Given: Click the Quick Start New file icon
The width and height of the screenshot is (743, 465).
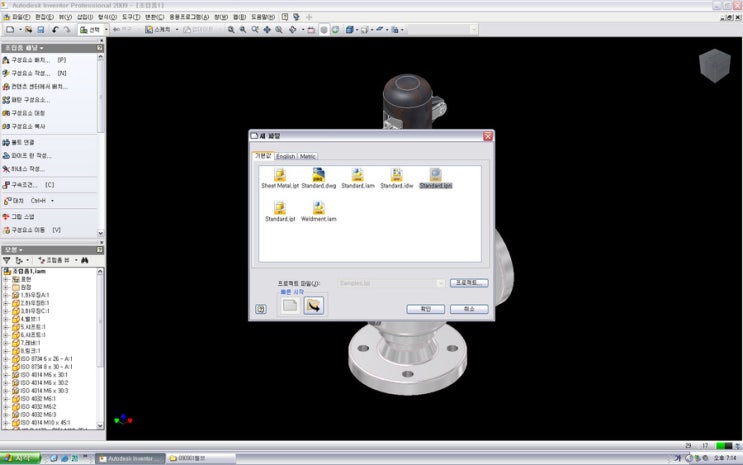Looking at the screenshot, I should click(290, 306).
